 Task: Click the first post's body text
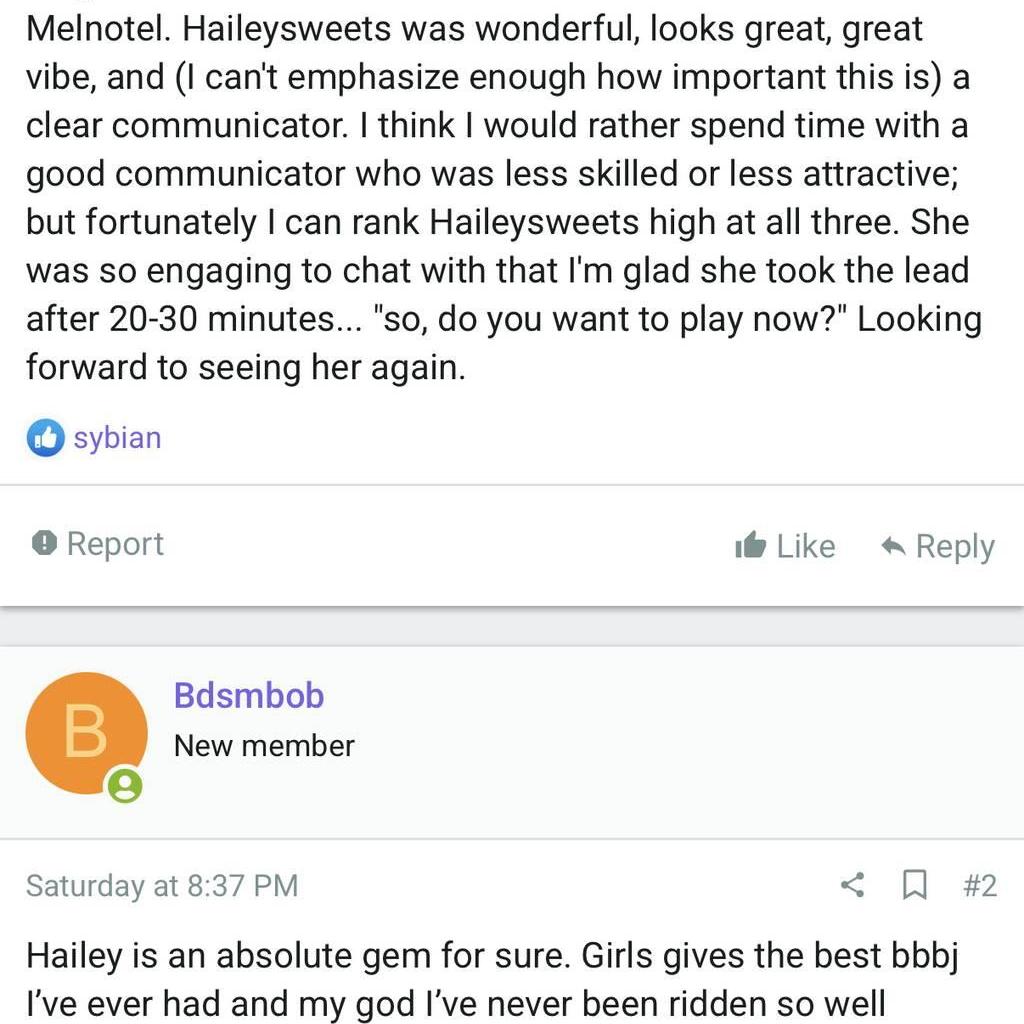click(504, 198)
